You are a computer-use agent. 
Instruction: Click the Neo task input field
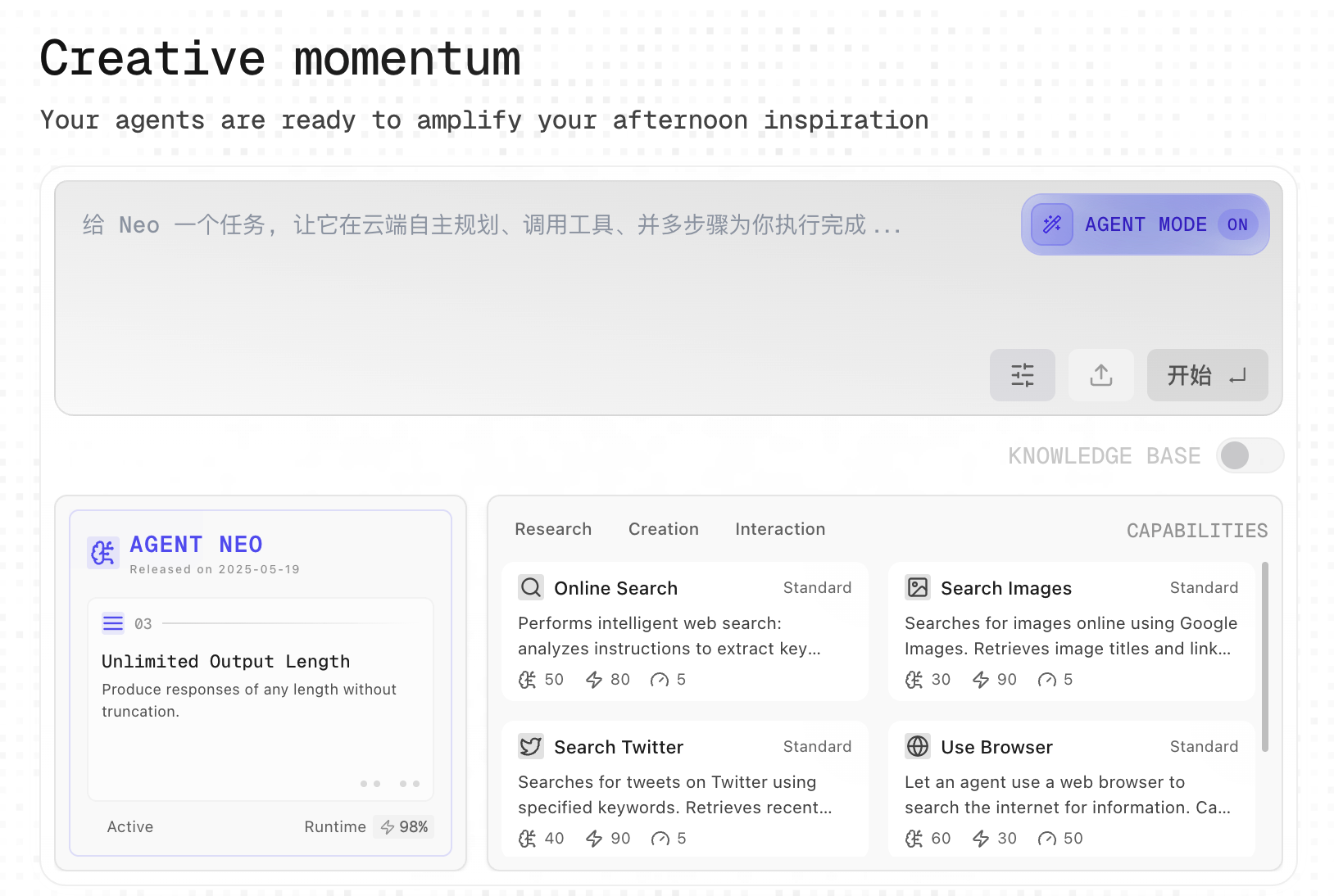pos(533,278)
